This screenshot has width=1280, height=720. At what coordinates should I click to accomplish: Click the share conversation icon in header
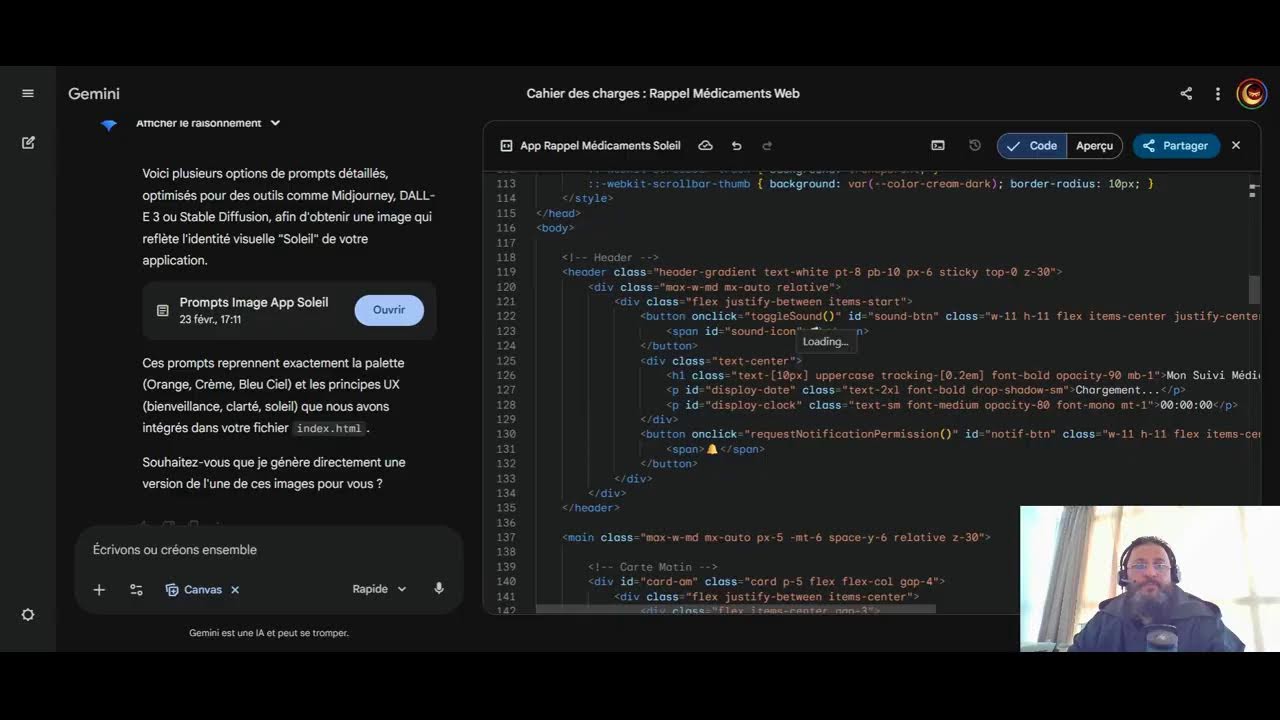pyautogui.click(x=1186, y=93)
